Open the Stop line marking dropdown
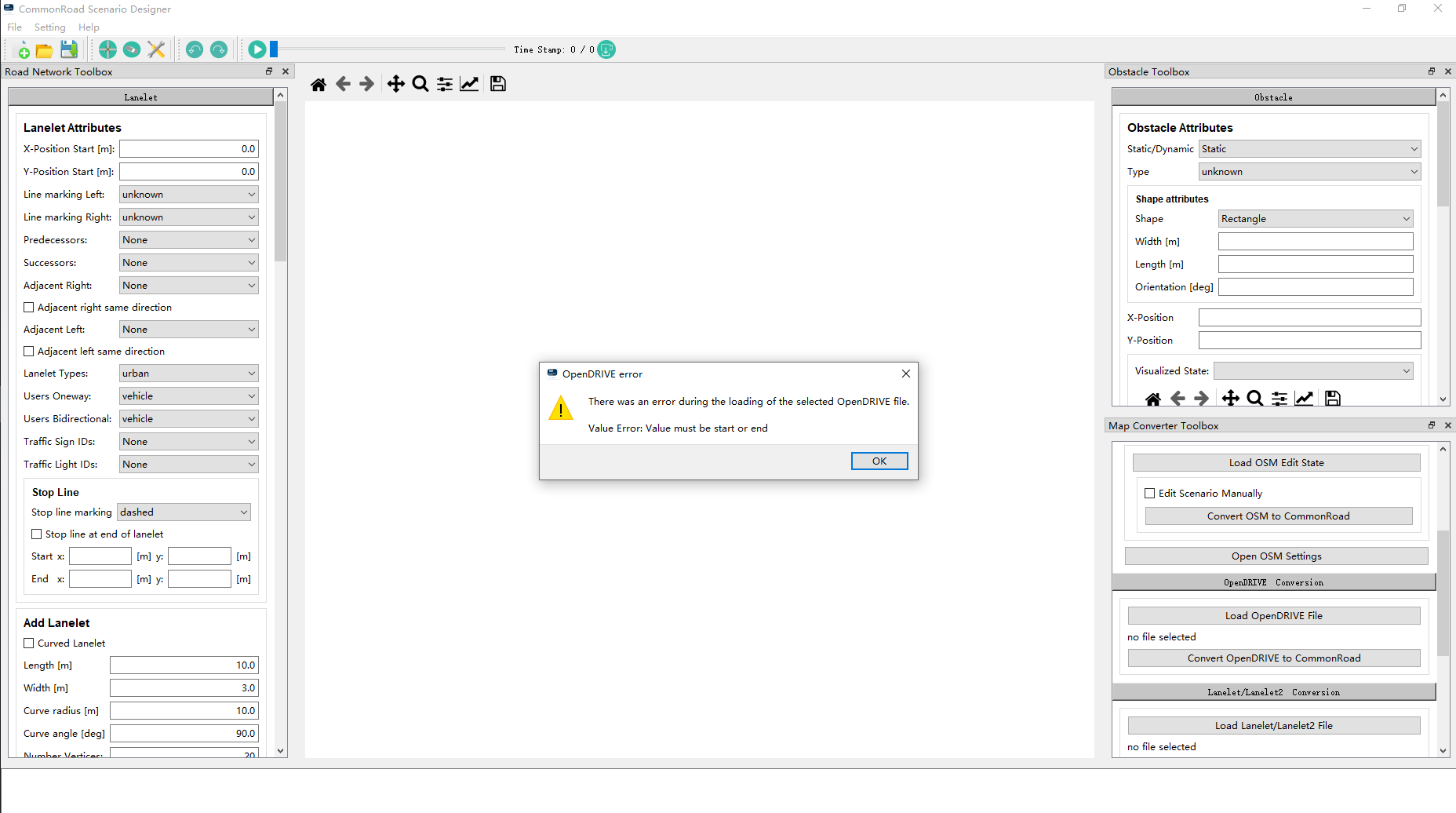This screenshot has width=1456, height=813. (184, 512)
